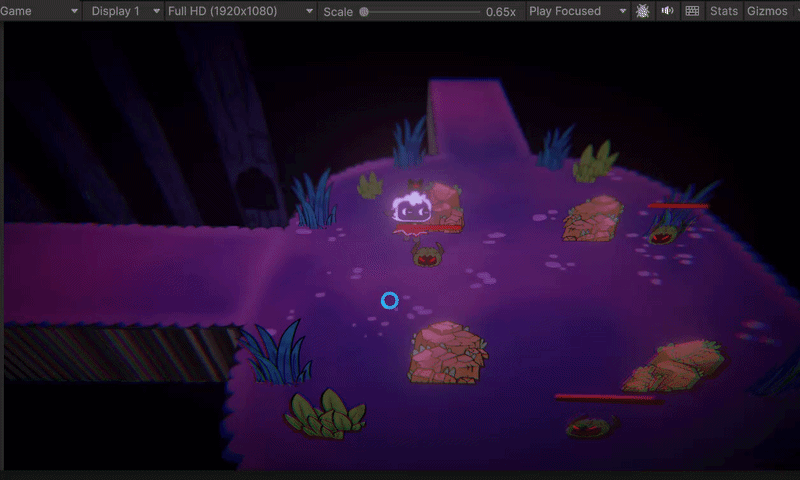Click the Scale label
The height and width of the screenshot is (480, 800).
click(338, 12)
